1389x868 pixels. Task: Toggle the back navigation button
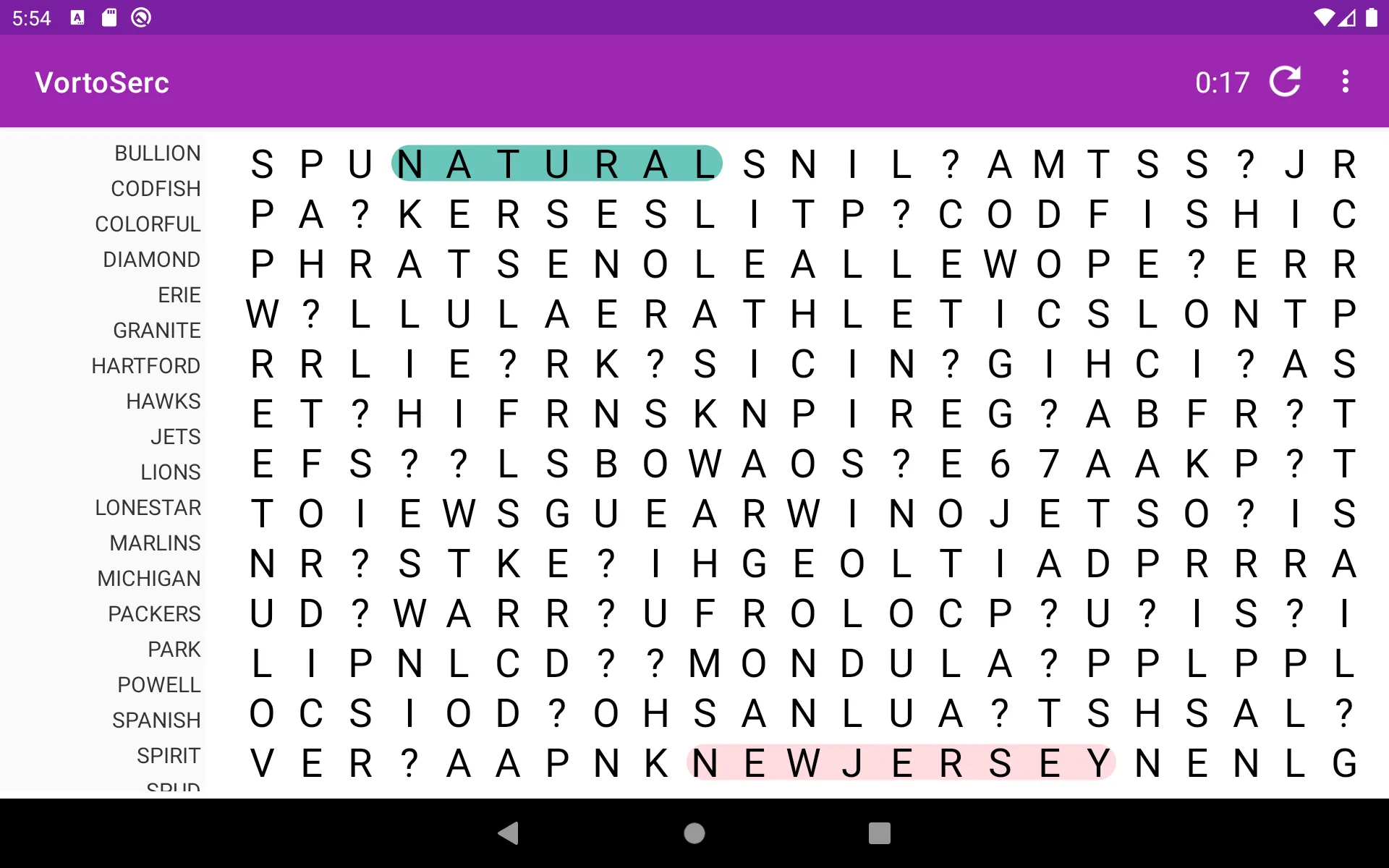[x=510, y=833]
